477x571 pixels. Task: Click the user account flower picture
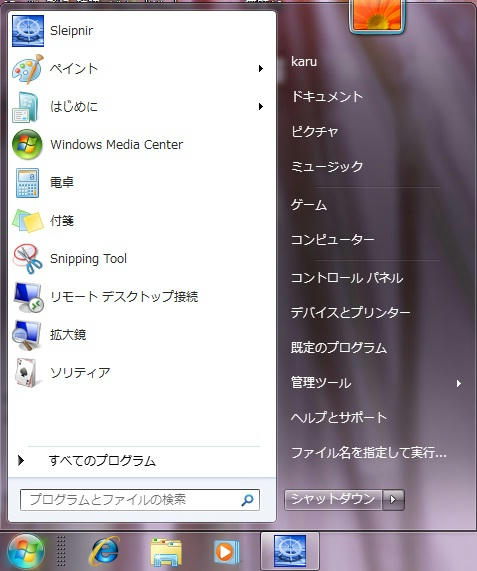(x=377, y=15)
